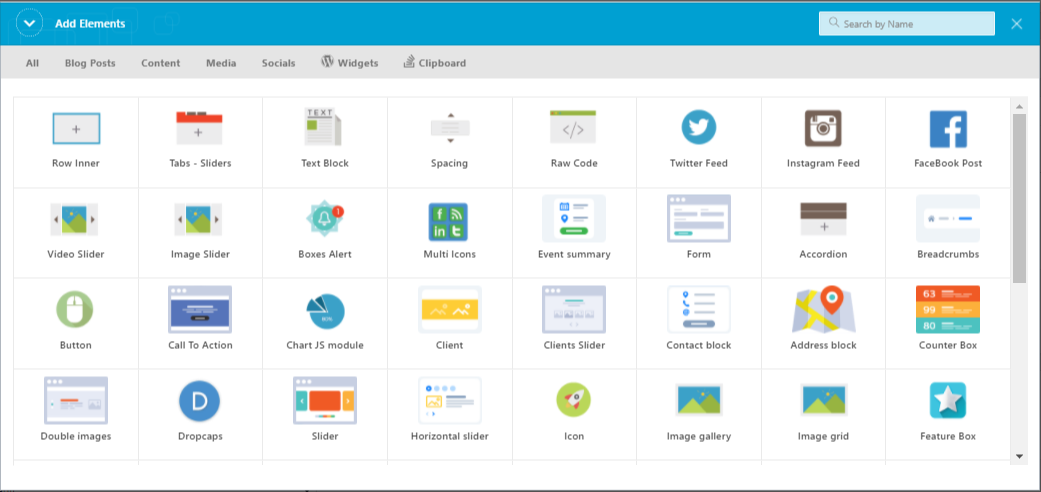Close the Add Elements dialog

point(1016,24)
